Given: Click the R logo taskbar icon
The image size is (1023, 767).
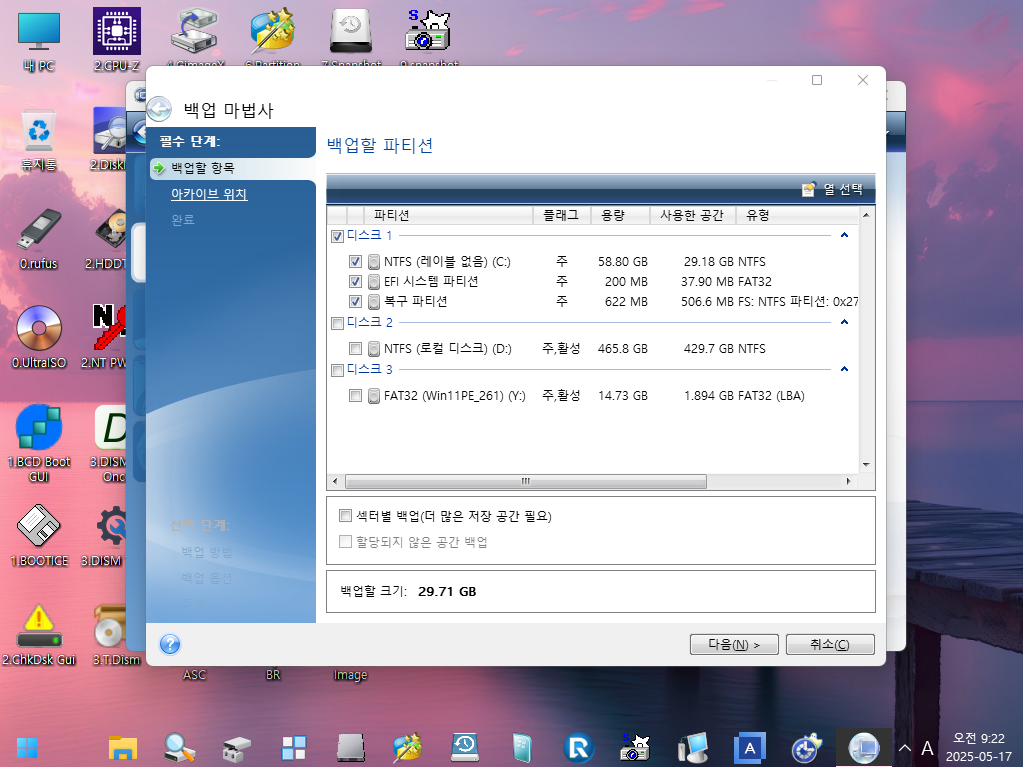Looking at the screenshot, I should click(x=578, y=748).
